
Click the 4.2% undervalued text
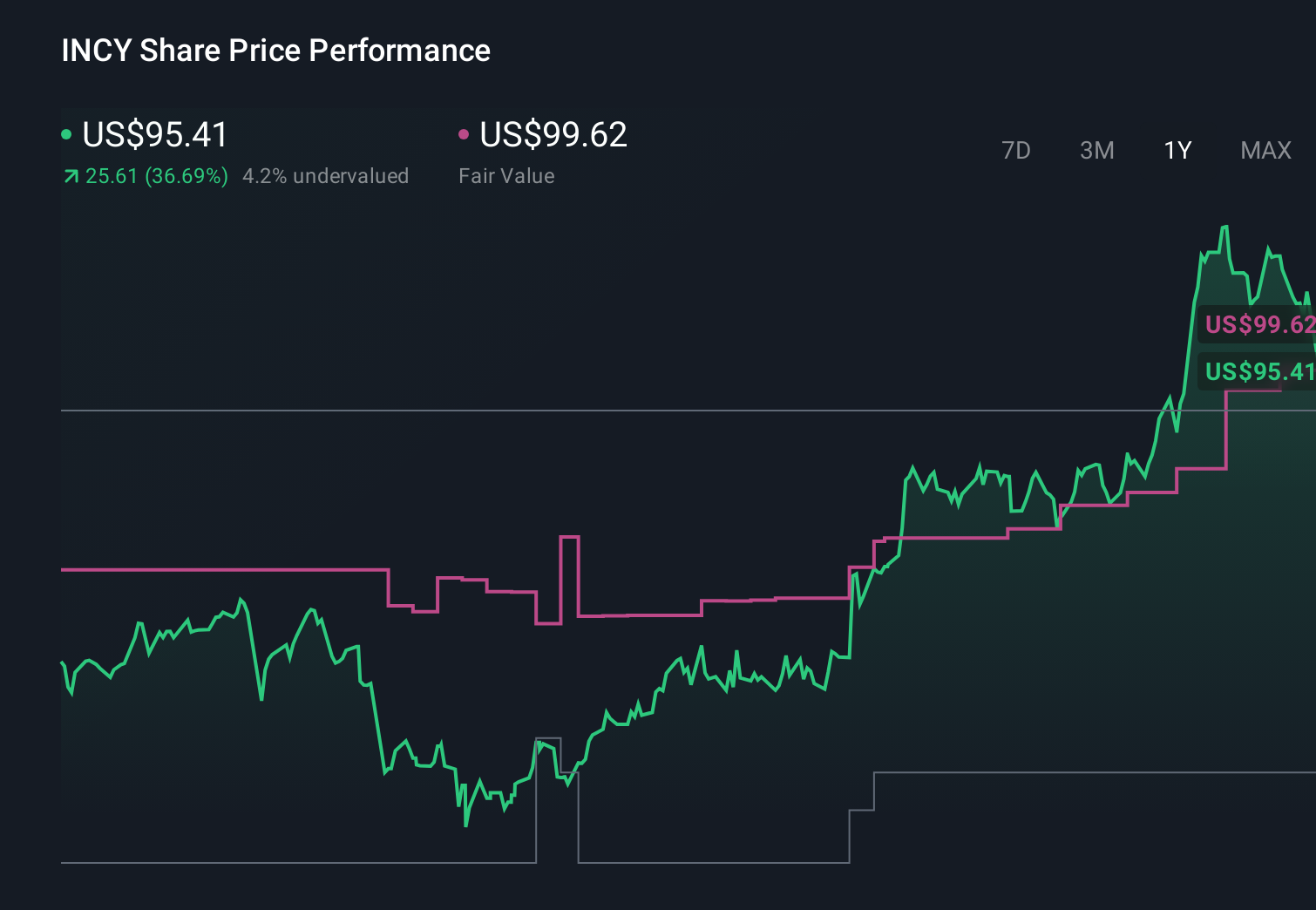(x=326, y=175)
